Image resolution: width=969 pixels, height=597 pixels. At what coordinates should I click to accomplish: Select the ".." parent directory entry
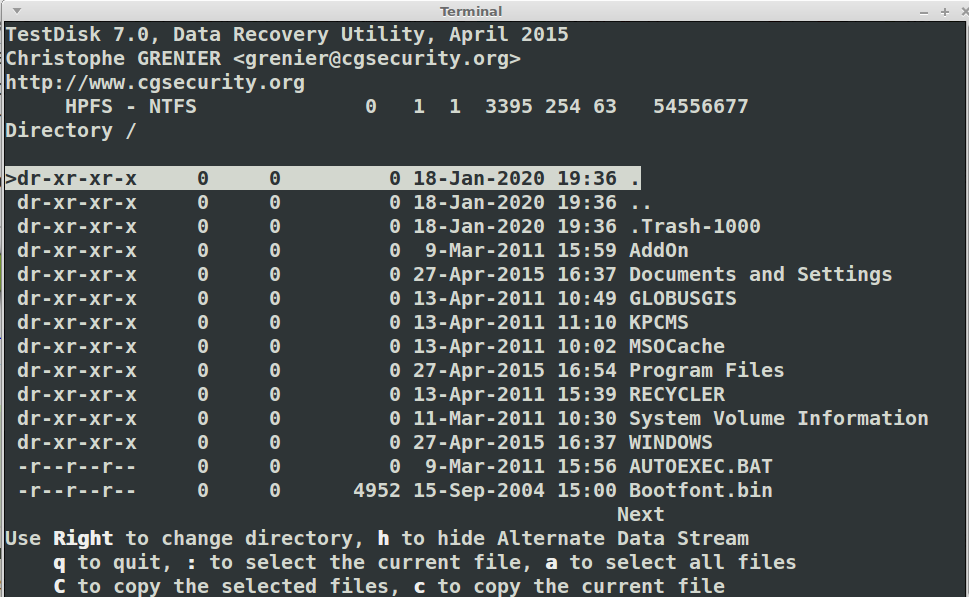pos(334,202)
